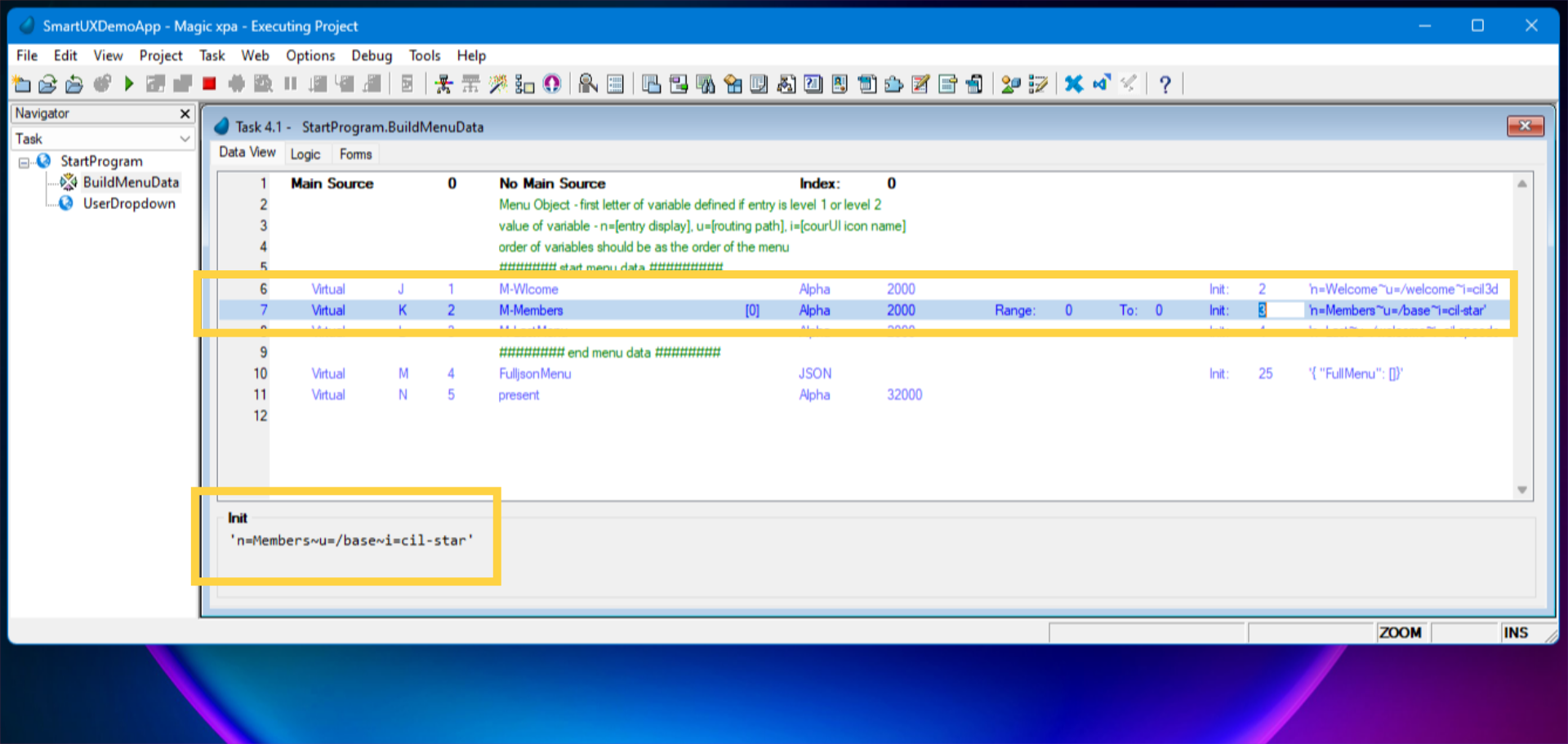The height and width of the screenshot is (744, 1568).
Task: Run the project using the green play icon
Action: coord(128,83)
